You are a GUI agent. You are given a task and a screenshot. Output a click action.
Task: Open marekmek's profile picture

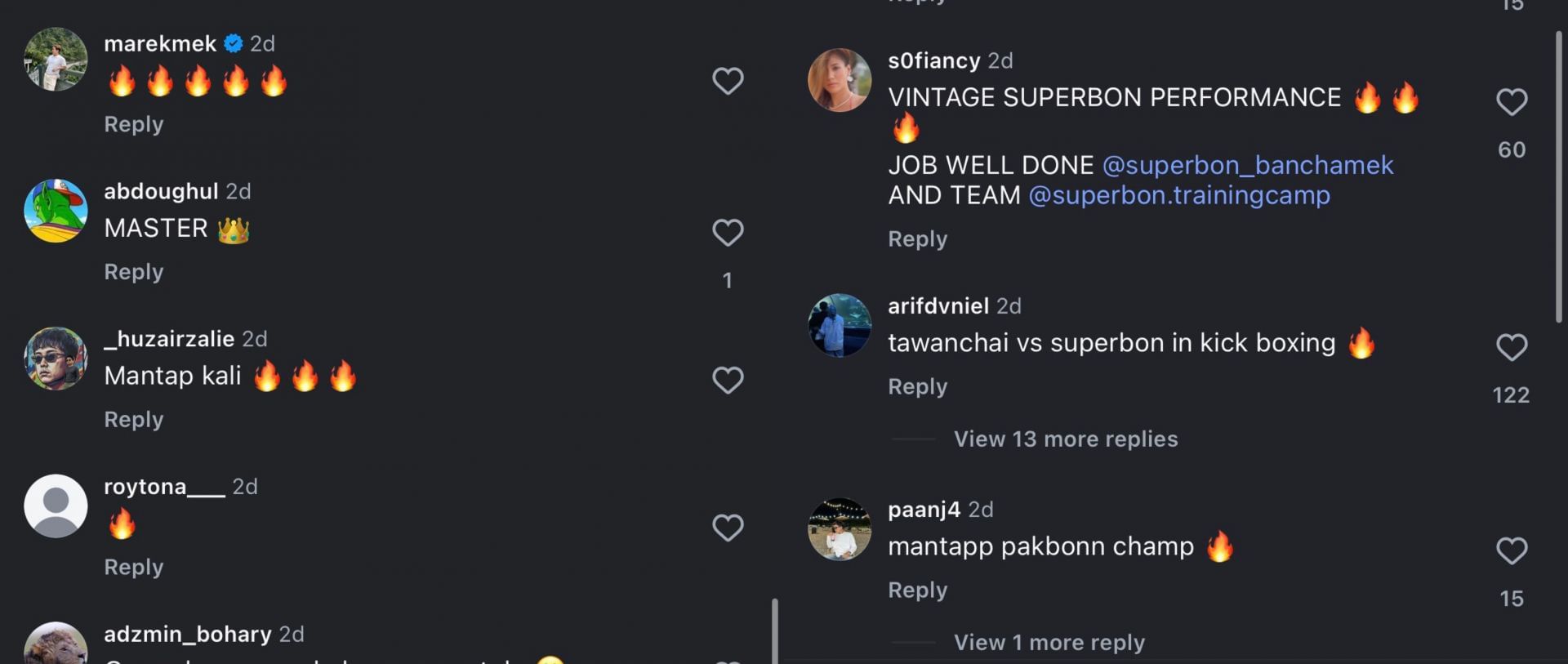click(x=56, y=60)
